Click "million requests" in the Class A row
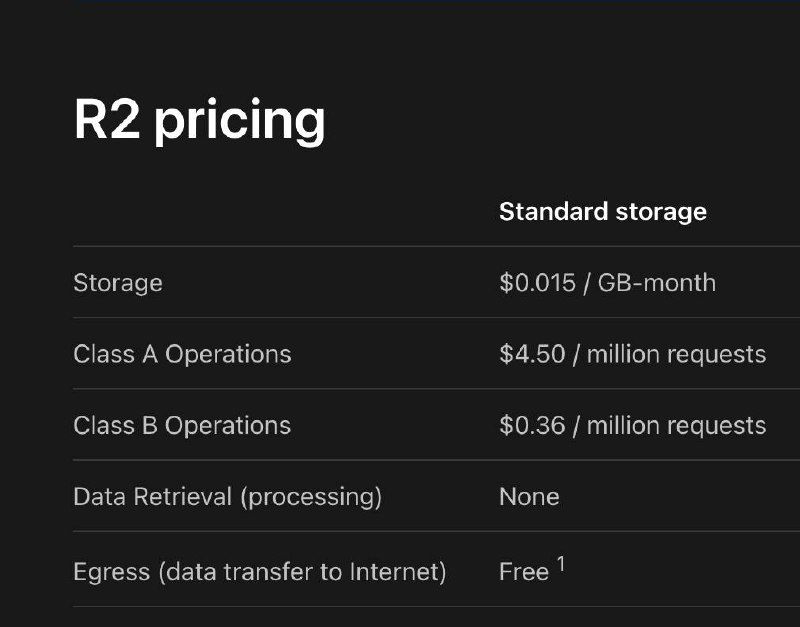Image resolution: width=800 pixels, height=627 pixels. 676,354
